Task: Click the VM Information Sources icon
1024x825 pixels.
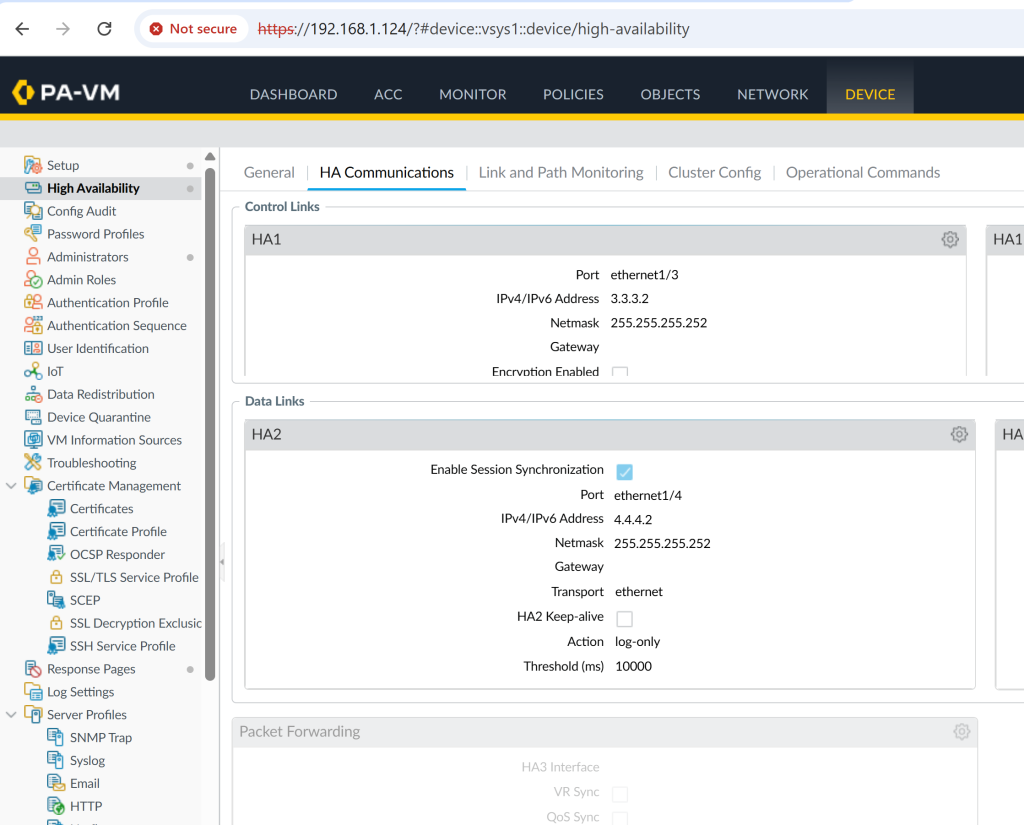Action: tap(33, 440)
